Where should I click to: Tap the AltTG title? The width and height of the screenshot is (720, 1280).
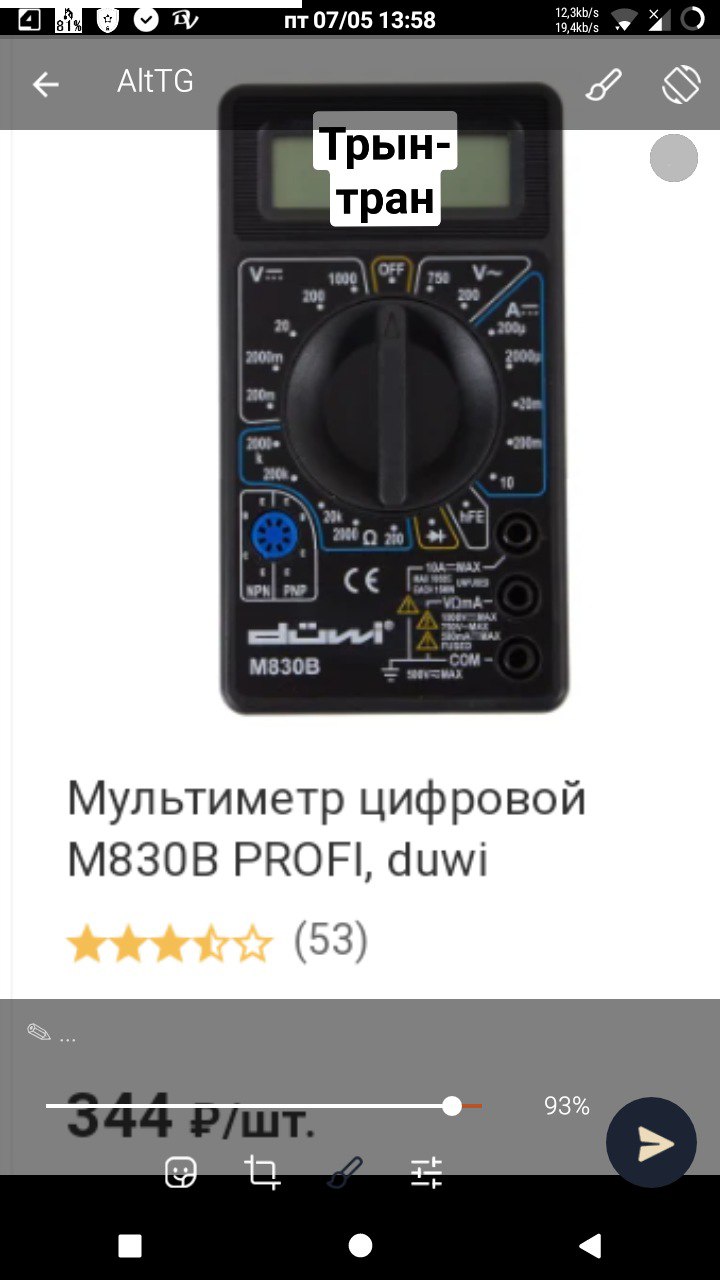point(155,82)
